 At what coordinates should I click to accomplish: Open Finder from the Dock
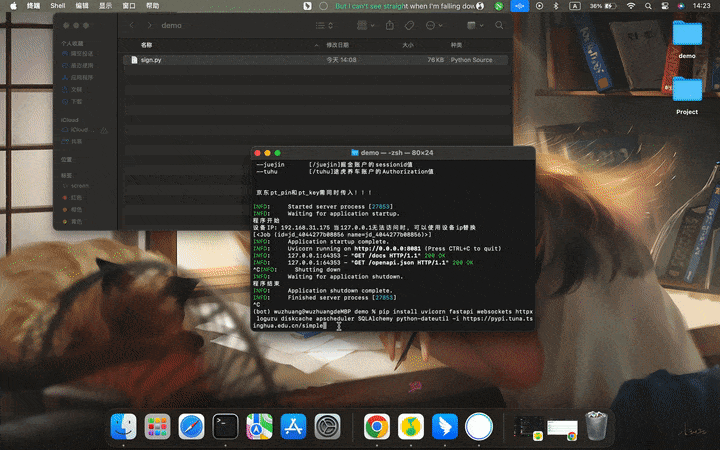pos(124,427)
